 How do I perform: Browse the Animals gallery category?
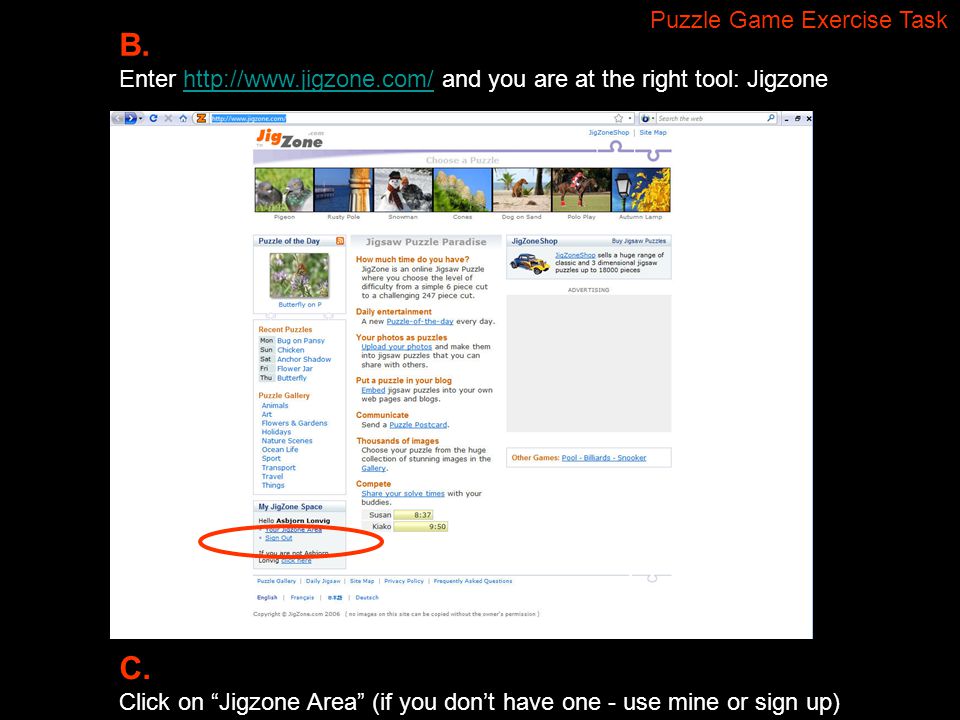point(275,405)
